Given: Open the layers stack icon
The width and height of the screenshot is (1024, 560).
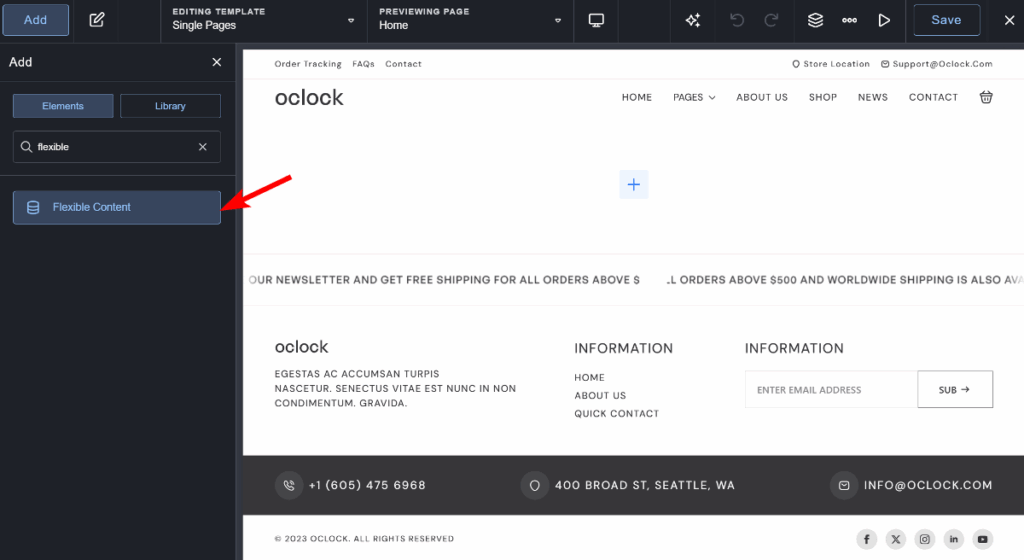Looking at the screenshot, I should [x=816, y=20].
